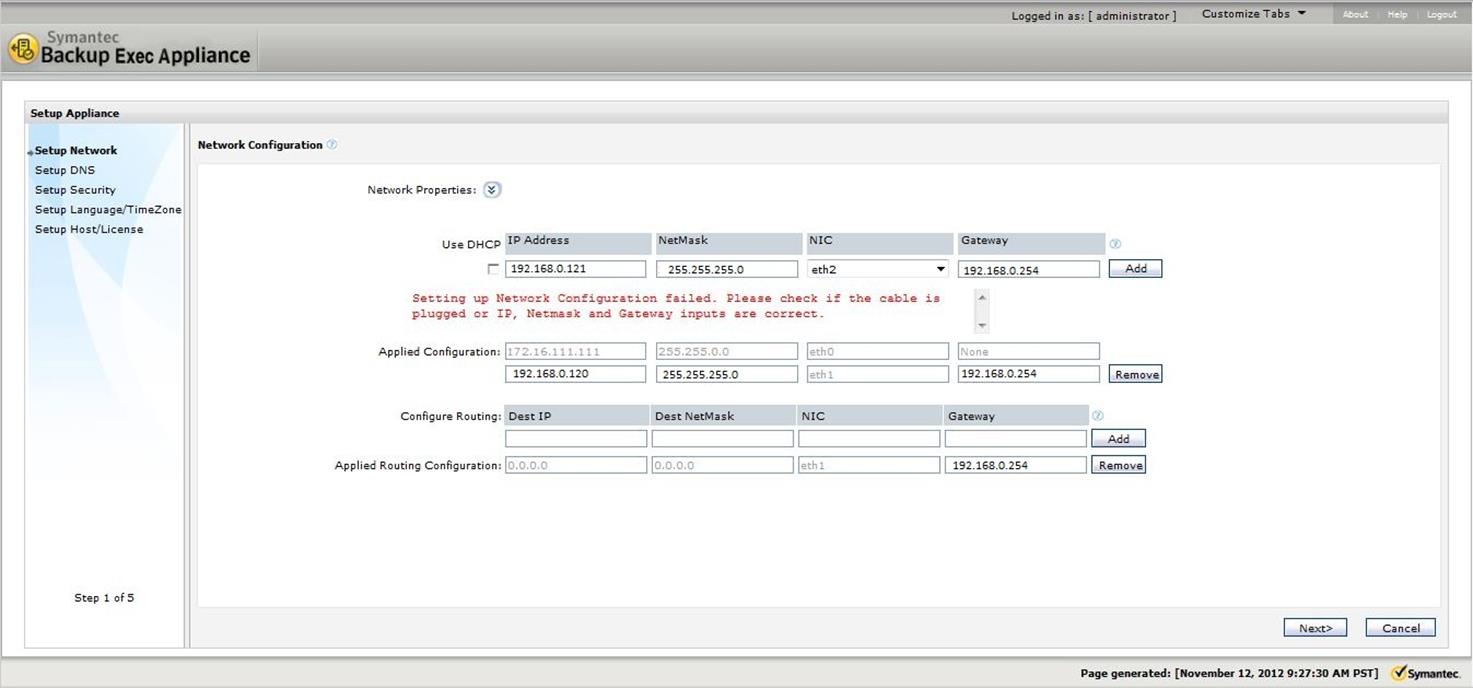Enable the Use DHCP checkbox
The width and height of the screenshot is (1473, 688).
[493, 269]
